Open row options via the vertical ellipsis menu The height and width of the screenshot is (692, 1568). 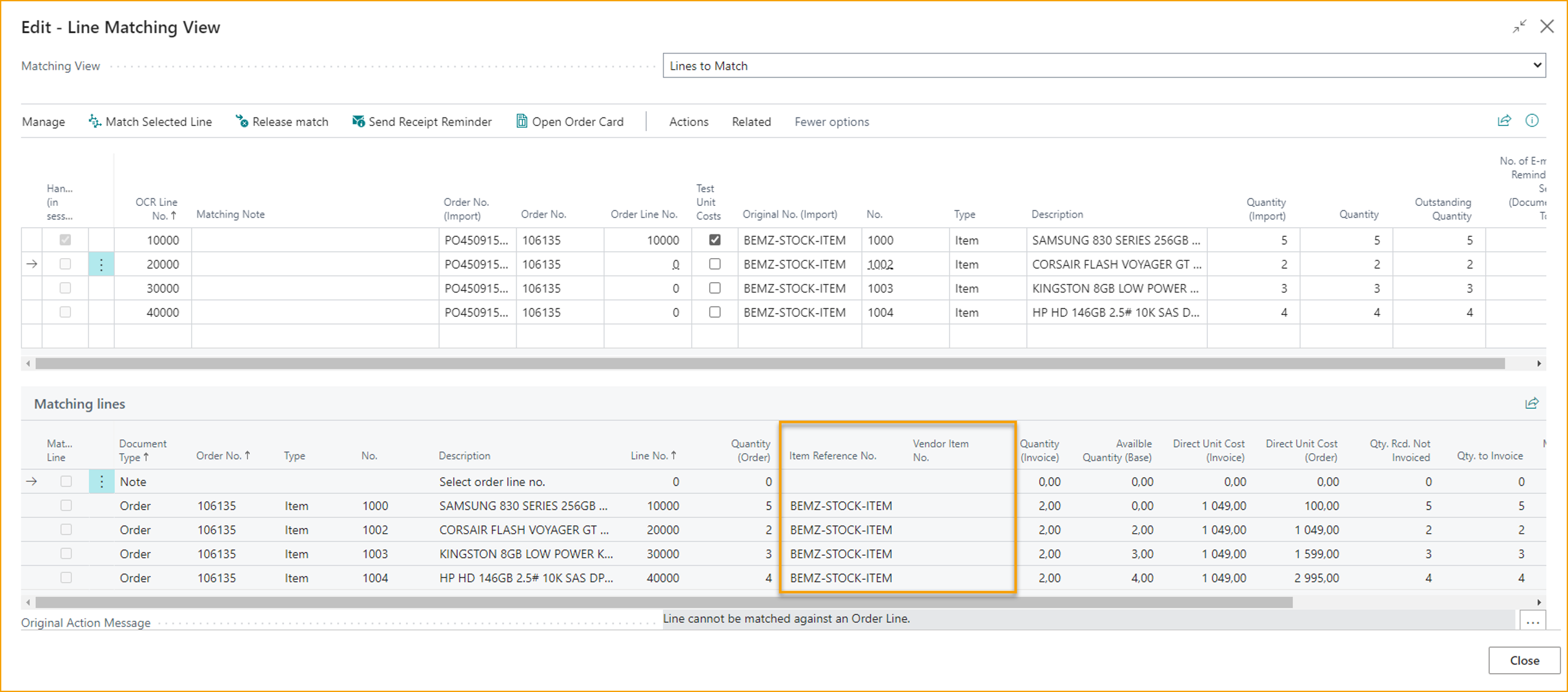point(101,264)
